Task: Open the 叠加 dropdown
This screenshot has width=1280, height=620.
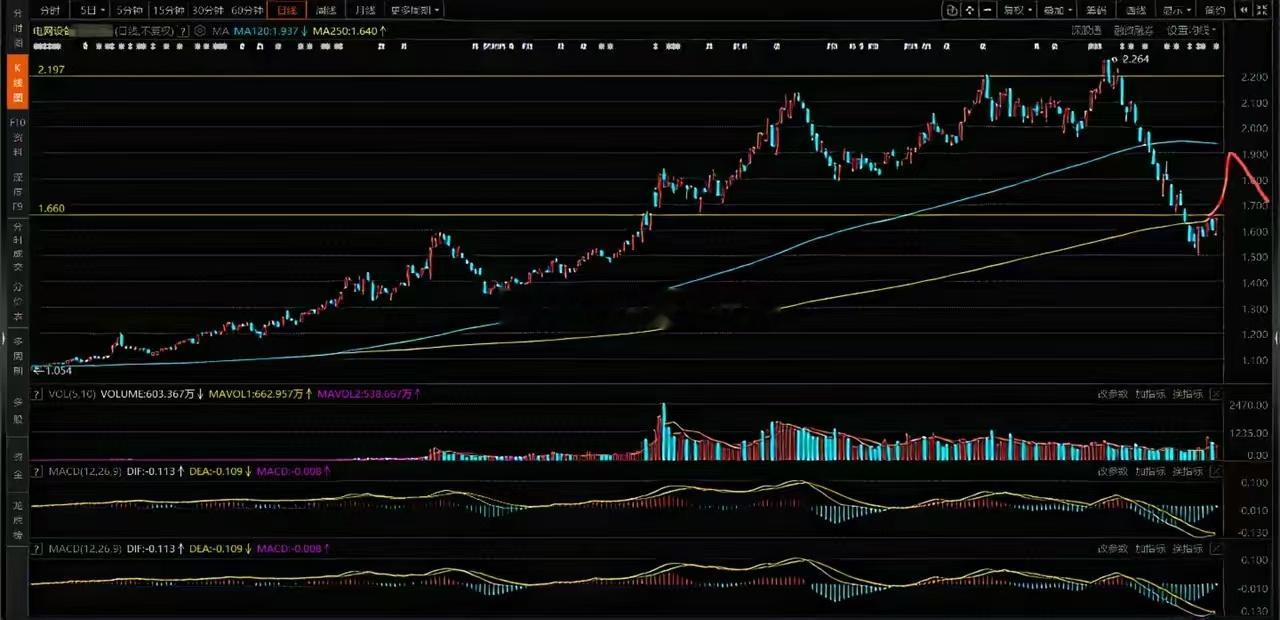Action: (x=1056, y=10)
